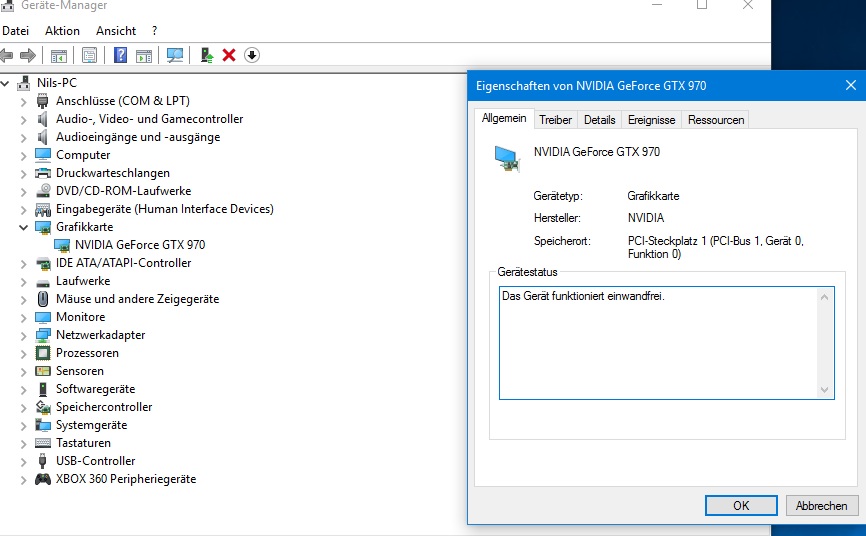Select the Tastaturen keyboard icon

click(x=43, y=443)
